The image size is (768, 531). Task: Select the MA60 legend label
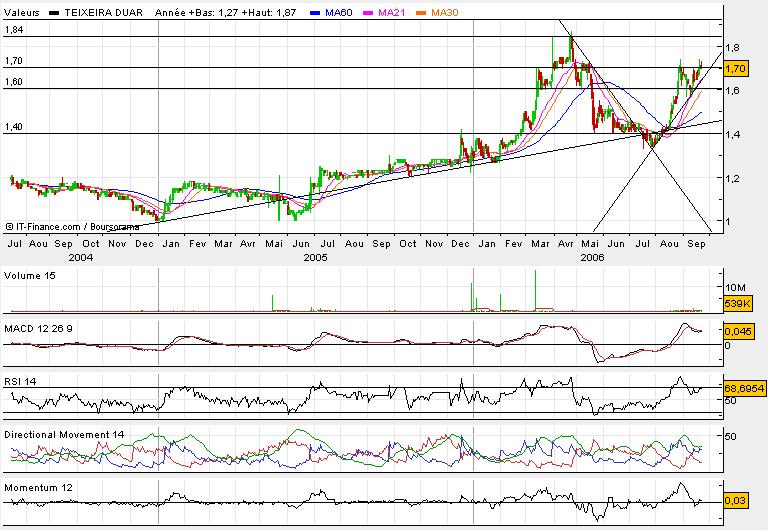point(338,13)
